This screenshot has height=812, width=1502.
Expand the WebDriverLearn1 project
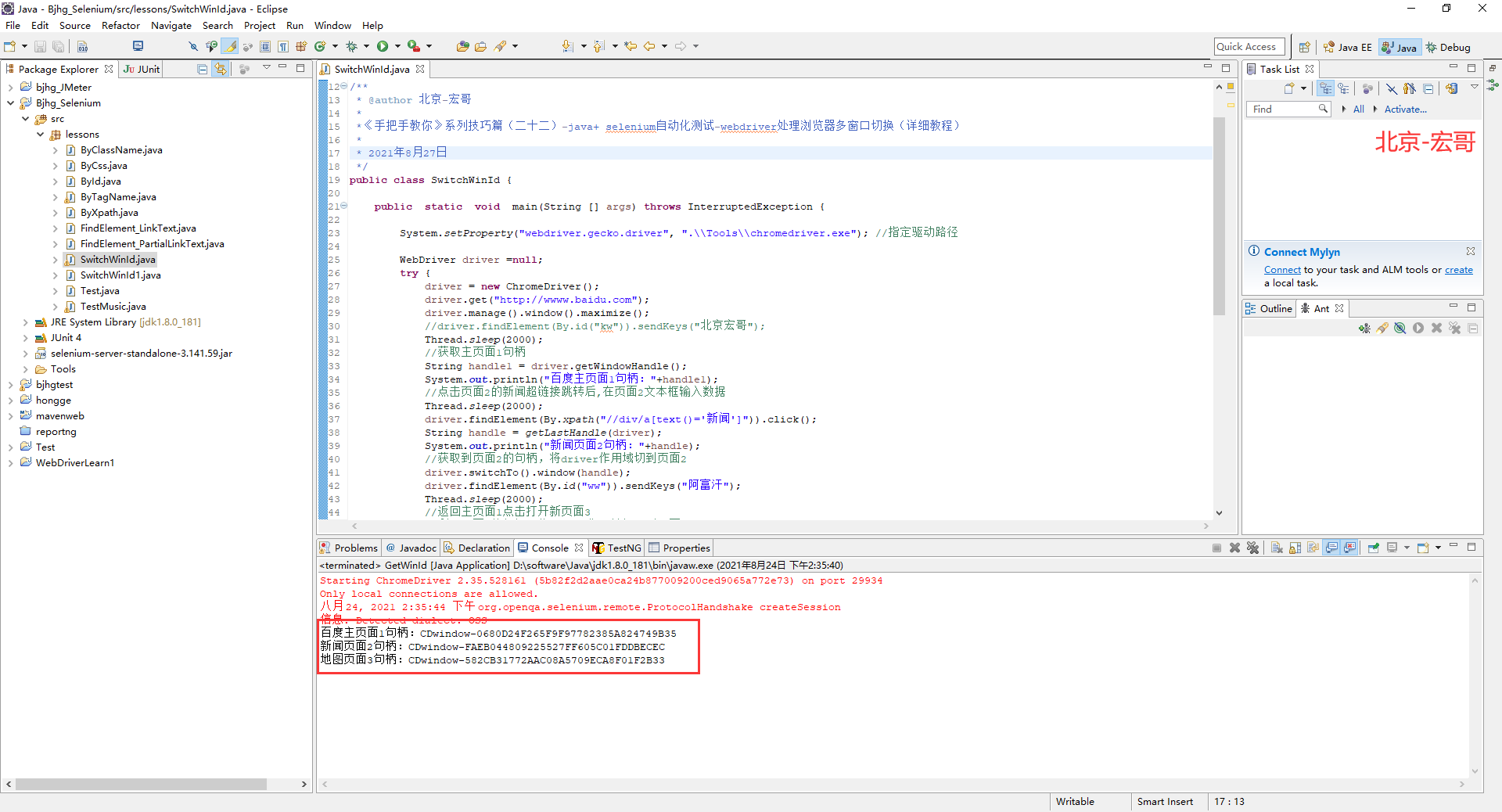pyautogui.click(x=11, y=463)
